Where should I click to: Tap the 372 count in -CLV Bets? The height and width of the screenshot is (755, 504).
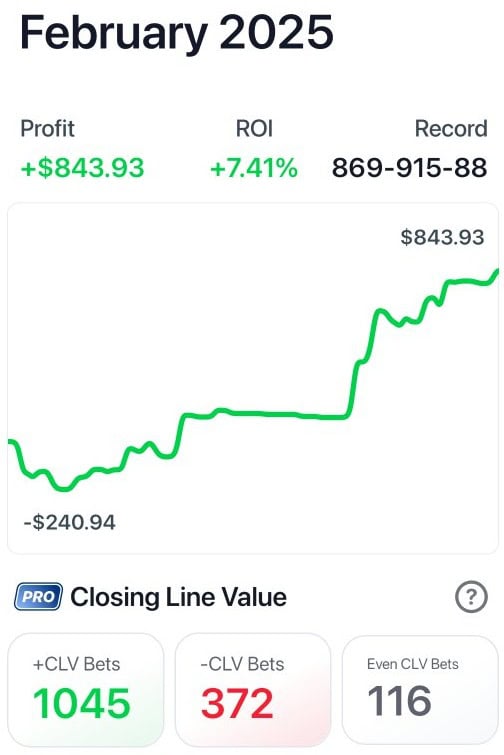tap(237, 703)
